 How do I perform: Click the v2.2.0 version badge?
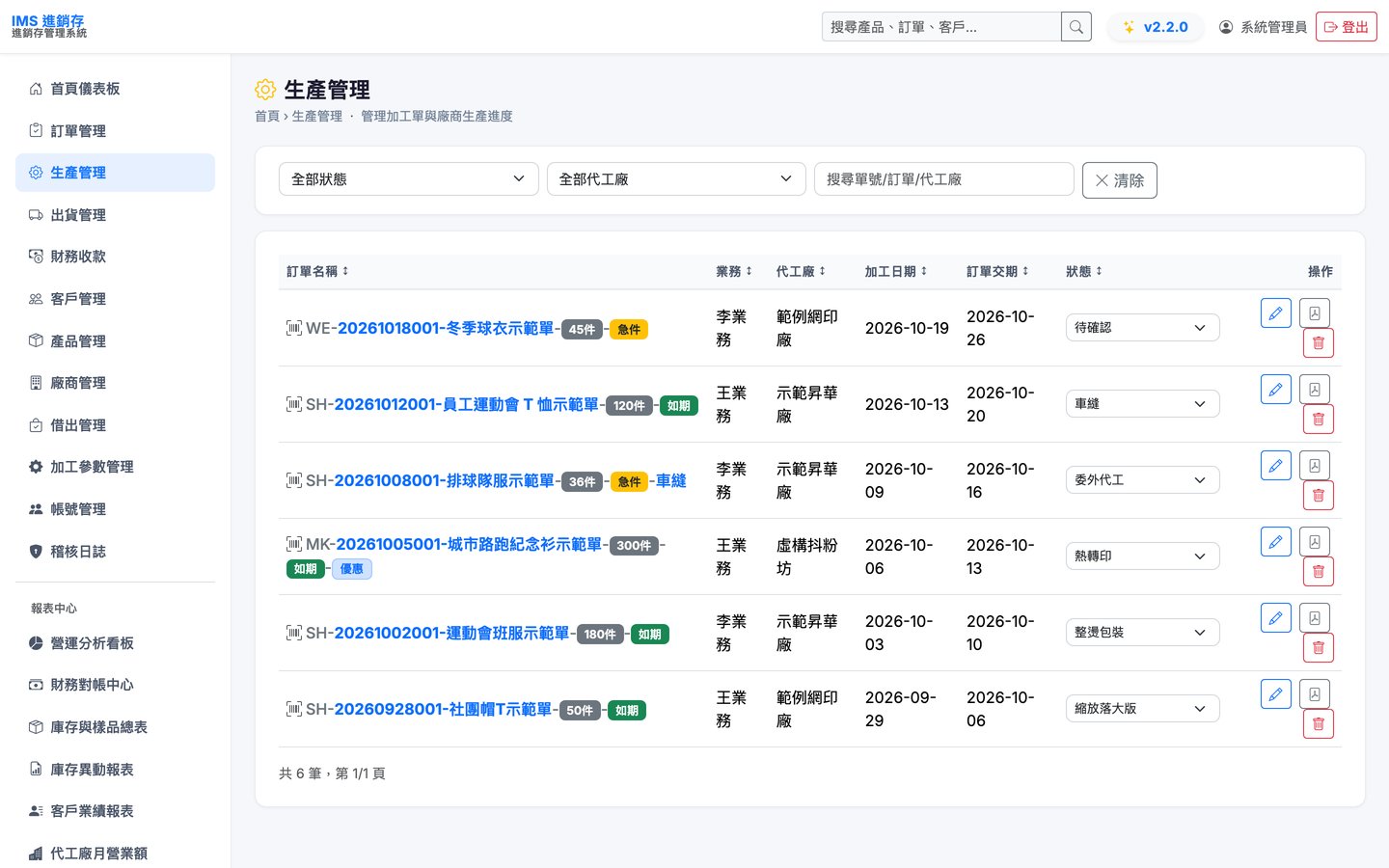[x=1156, y=27]
